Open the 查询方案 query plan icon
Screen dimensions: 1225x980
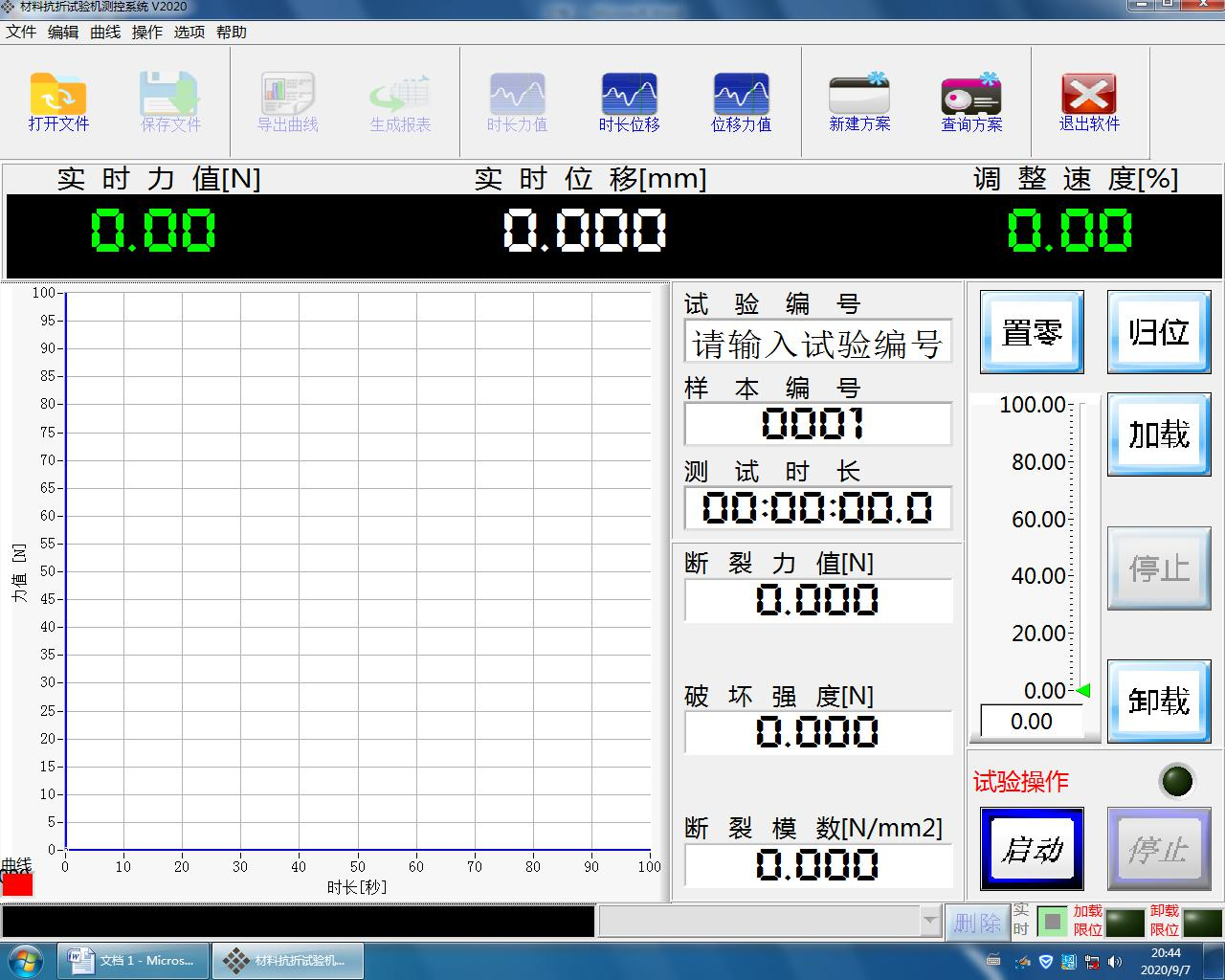click(x=970, y=101)
